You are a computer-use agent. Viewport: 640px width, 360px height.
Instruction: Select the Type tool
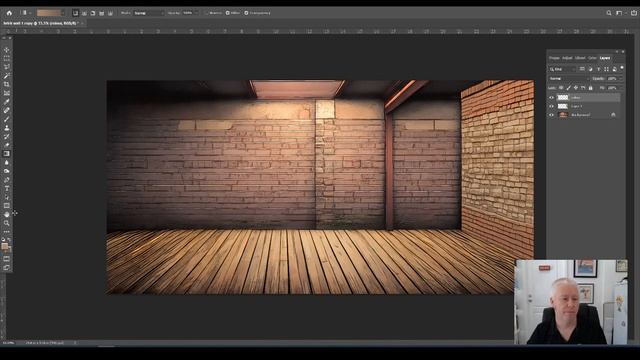7,188
